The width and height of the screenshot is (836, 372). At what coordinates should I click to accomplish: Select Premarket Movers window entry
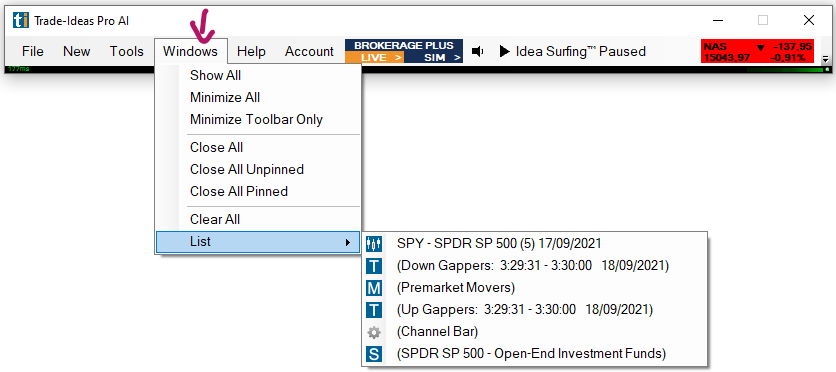(x=535, y=288)
